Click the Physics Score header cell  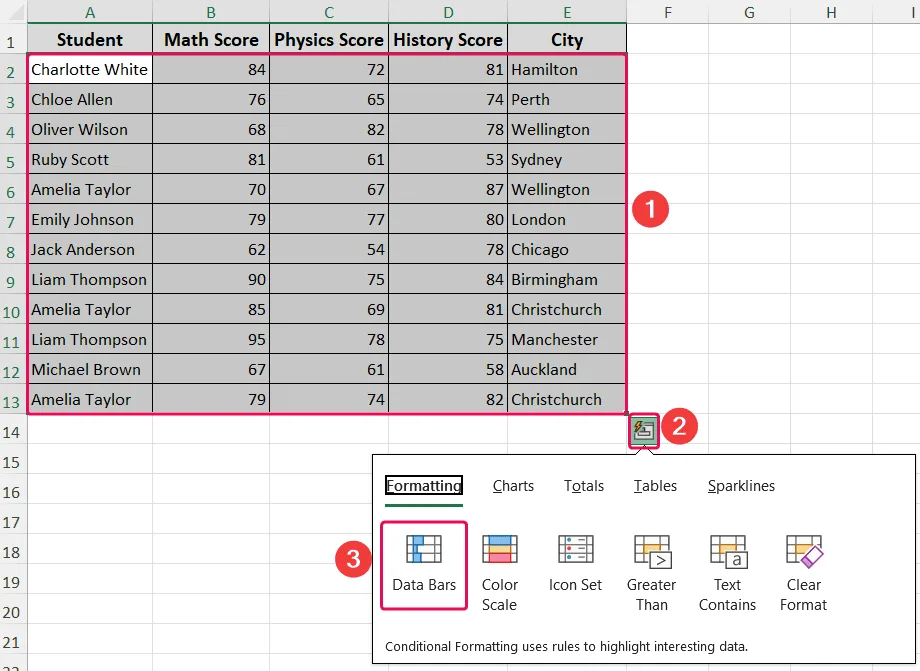329,39
